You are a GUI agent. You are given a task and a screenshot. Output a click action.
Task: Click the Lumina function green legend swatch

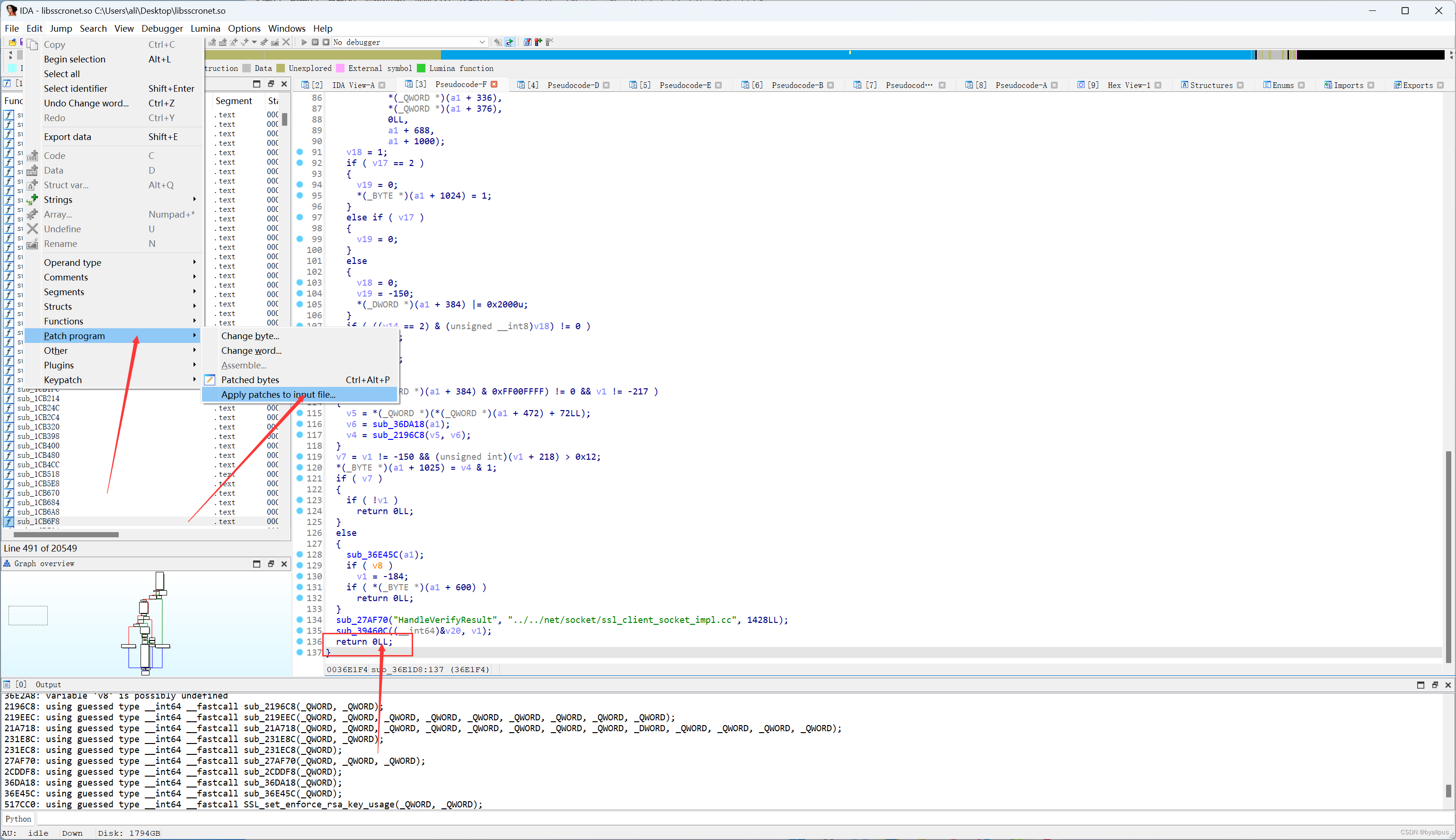(x=421, y=68)
